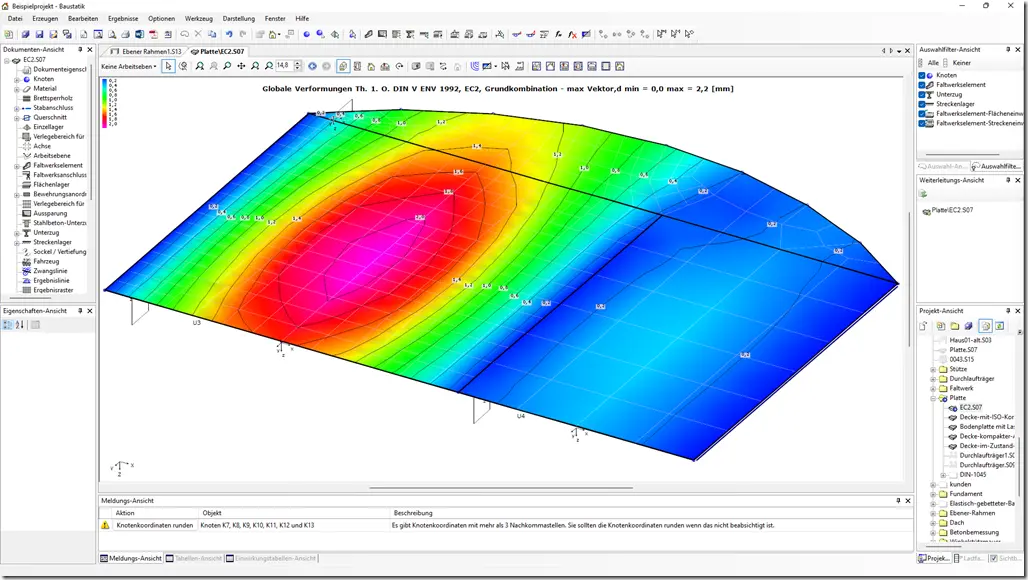
Task: Close the Auswahlfilter-Ansicht panel
Action: [1018, 49]
